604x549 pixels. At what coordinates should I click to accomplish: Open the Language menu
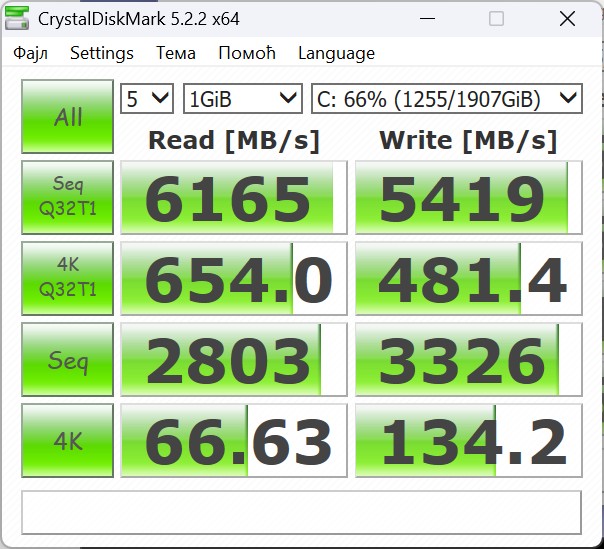click(x=336, y=53)
